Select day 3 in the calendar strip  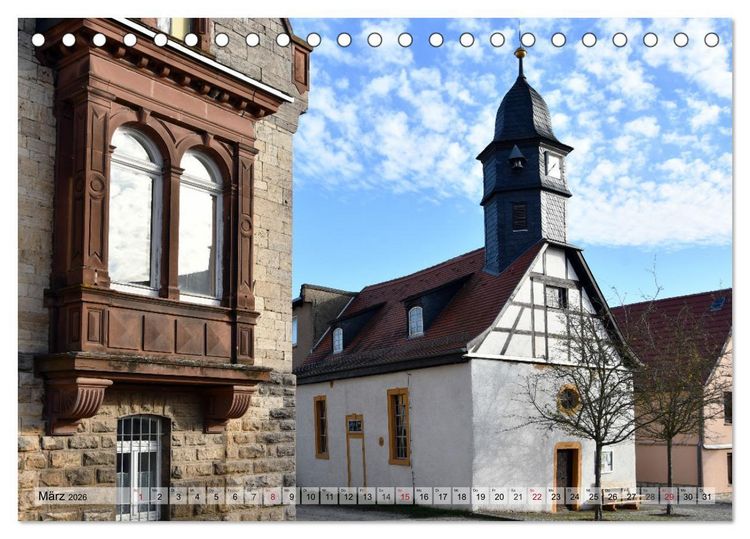pos(178,496)
